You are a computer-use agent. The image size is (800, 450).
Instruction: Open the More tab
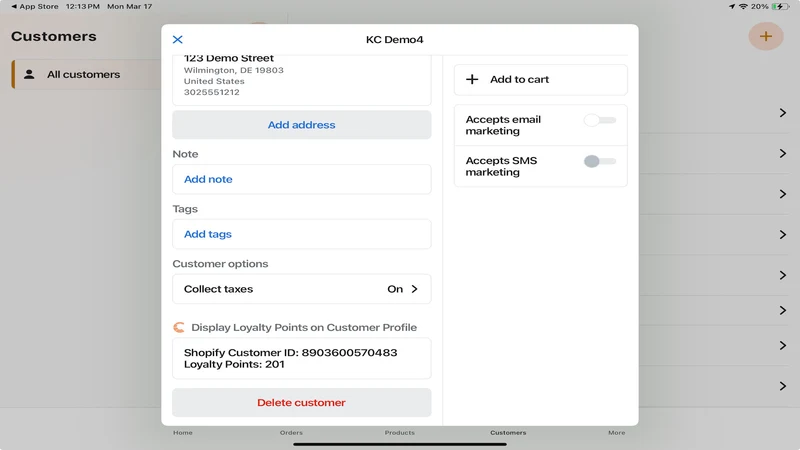(x=616, y=433)
